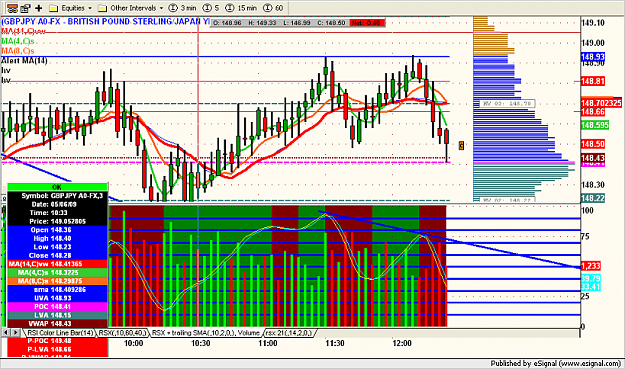
Task: Click the green MA(4,C)s study label
Action: 18,41
